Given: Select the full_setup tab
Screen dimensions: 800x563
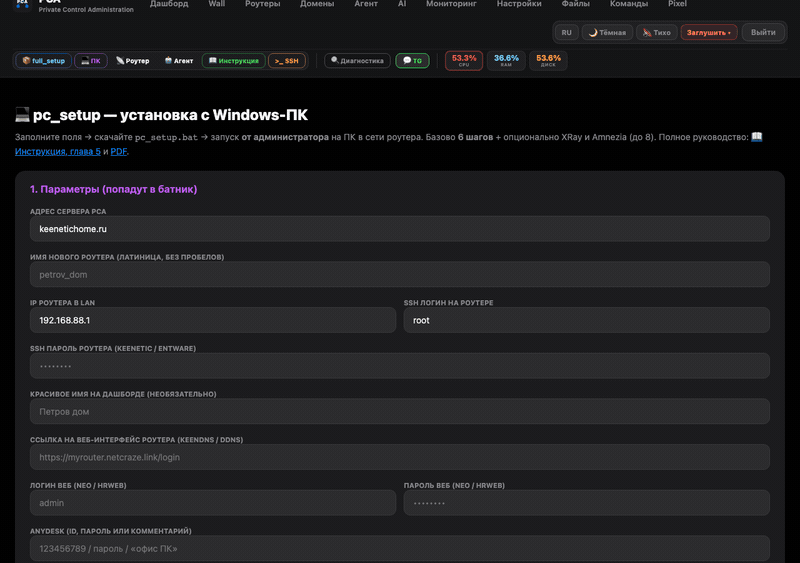Looking at the screenshot, I should 43,61.
